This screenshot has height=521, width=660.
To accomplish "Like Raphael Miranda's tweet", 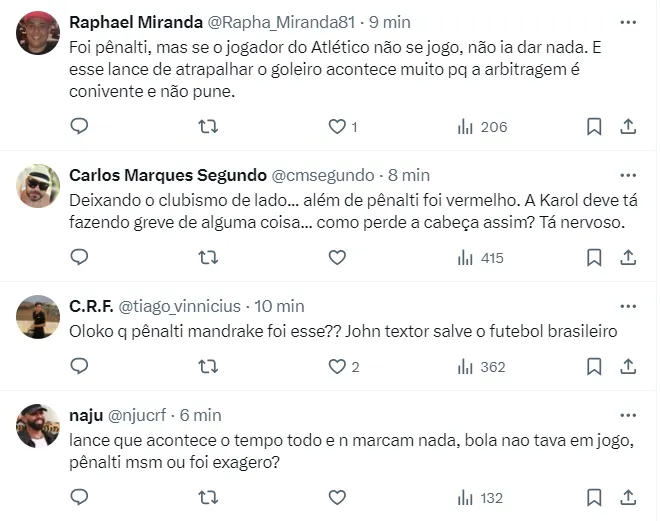I will [337, 127].
